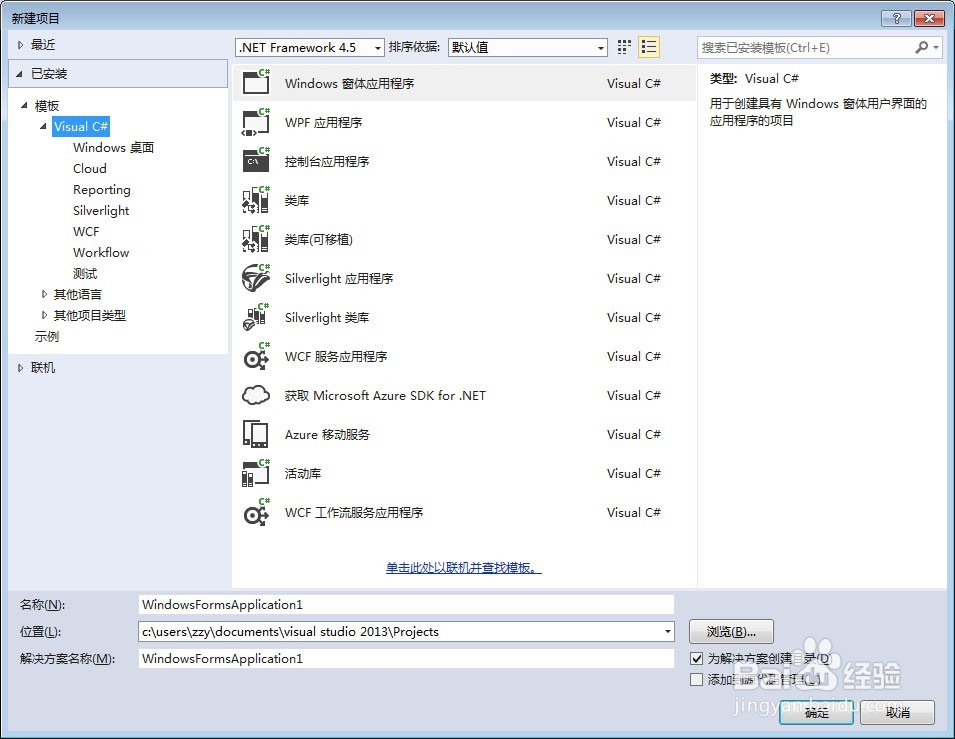The image size is (955, 739).
Task: Select the Silverlight 应用程序 icon
Action: pyautogui.click(x=256, y=278)
